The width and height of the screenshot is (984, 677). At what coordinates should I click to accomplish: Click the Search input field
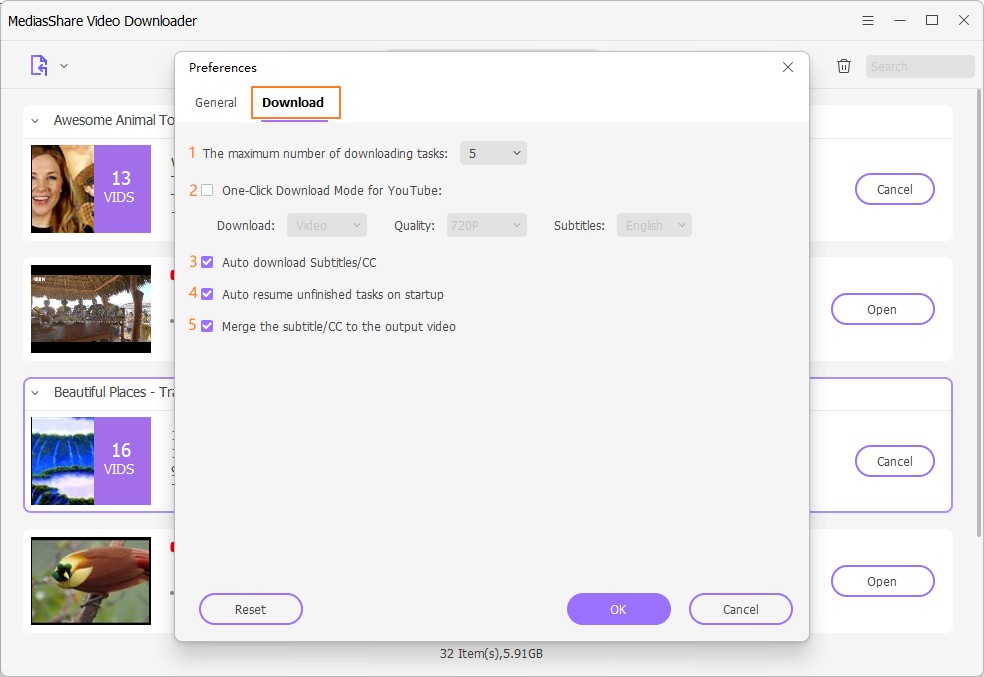click(x=919, y=67)
